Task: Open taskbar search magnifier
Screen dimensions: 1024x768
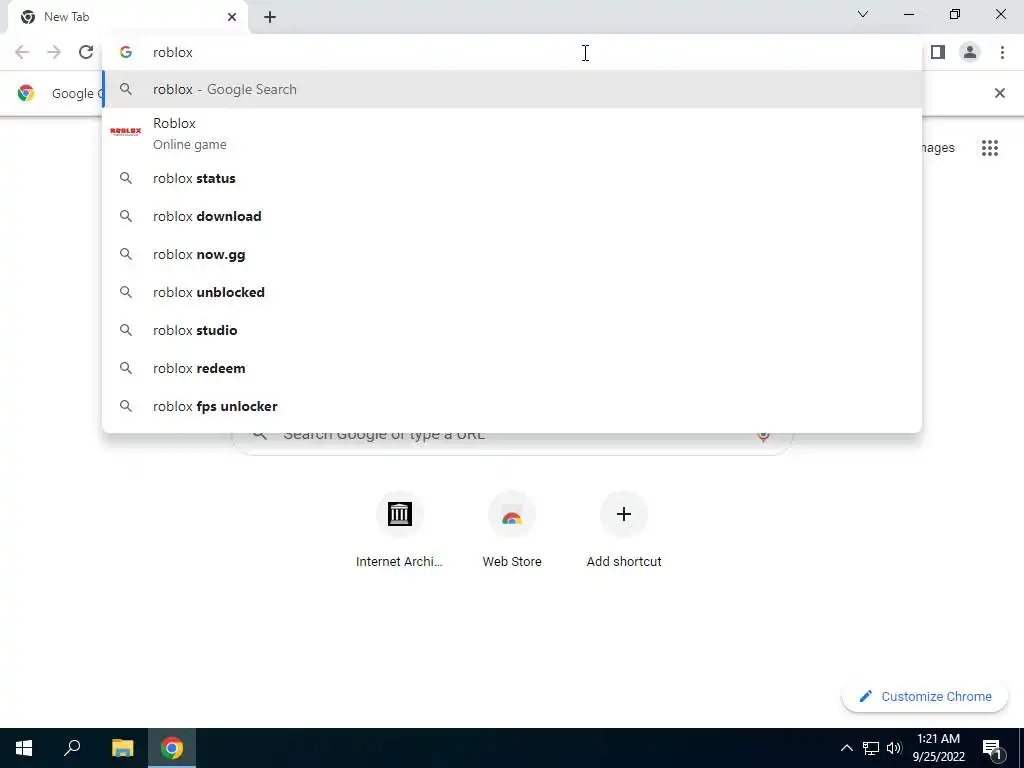Action: tap(72, 748)
